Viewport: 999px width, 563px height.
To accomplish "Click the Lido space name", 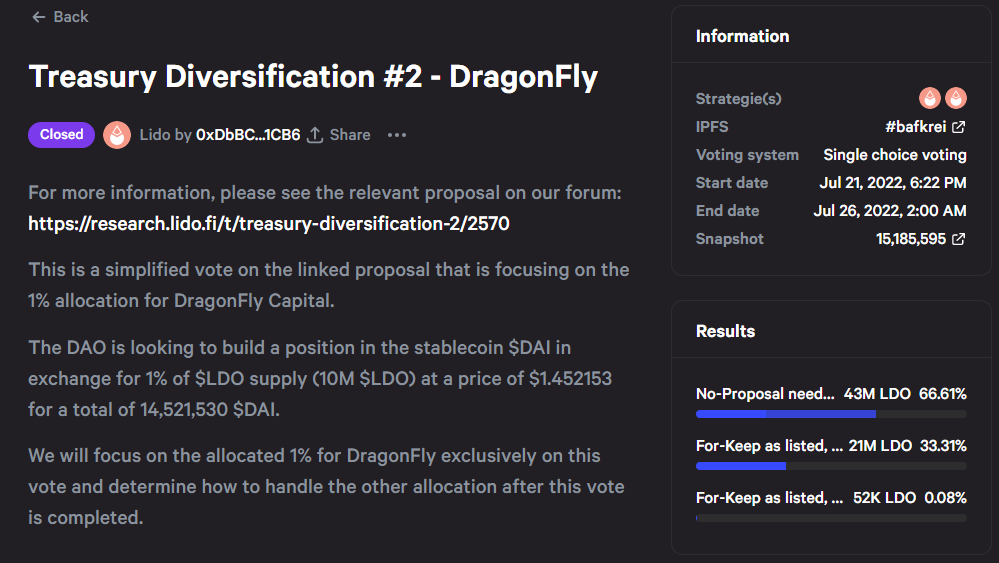I will pos(155,135).
